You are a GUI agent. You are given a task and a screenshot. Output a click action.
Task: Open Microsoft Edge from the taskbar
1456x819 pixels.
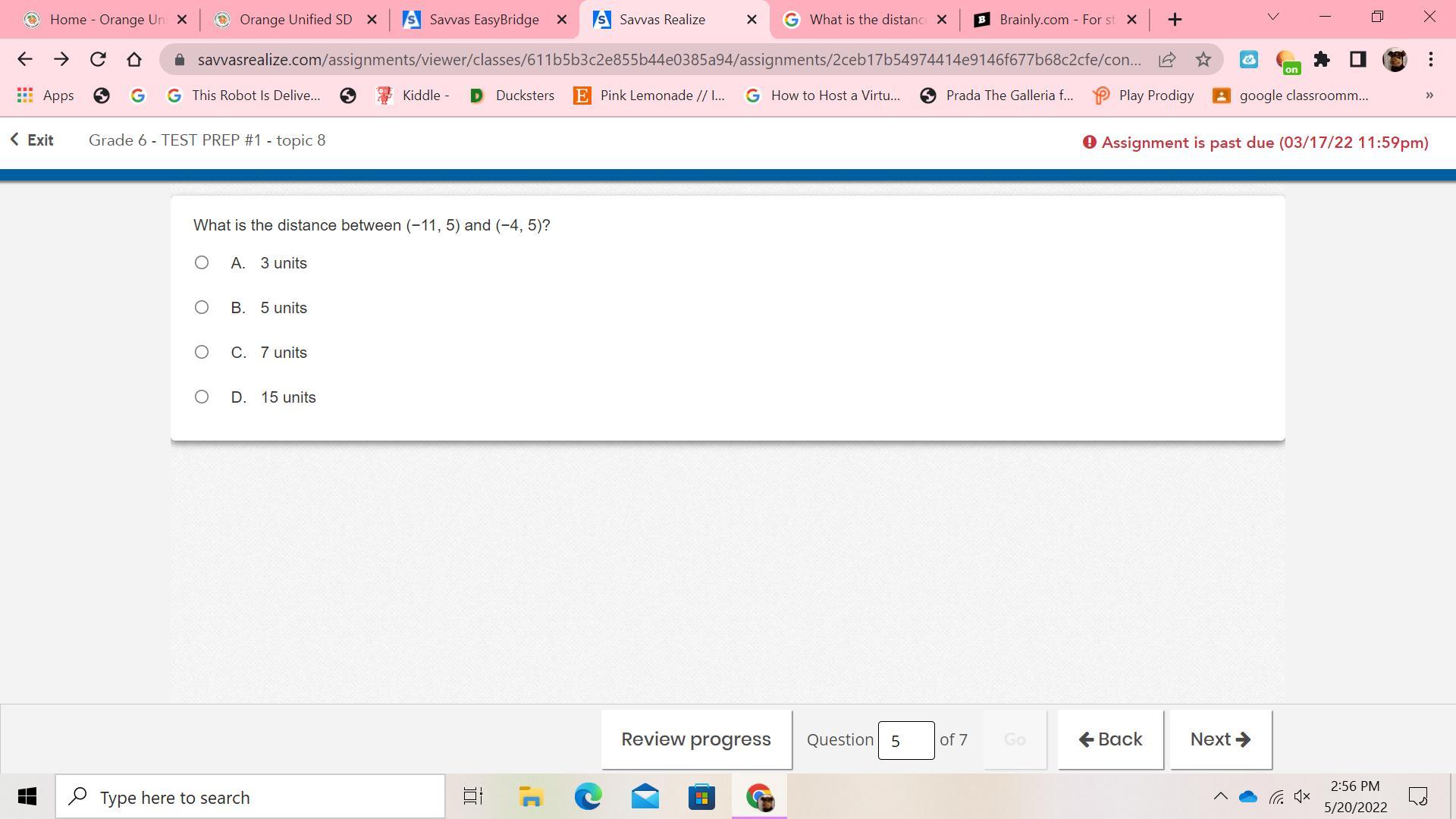(588, 797)
